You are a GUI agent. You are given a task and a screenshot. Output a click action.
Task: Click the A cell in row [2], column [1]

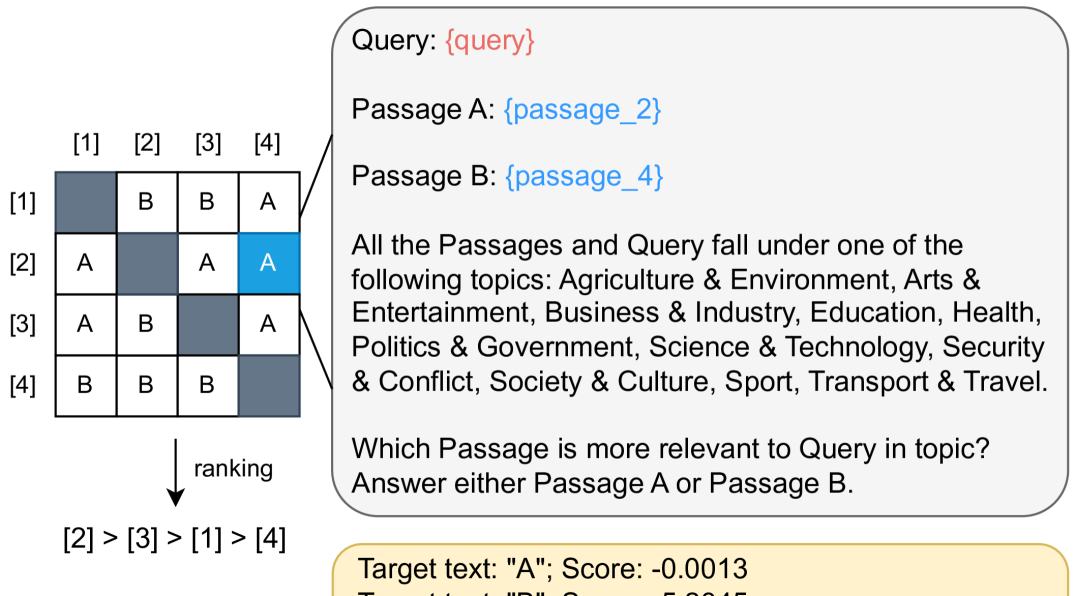(x=85, y=264)
